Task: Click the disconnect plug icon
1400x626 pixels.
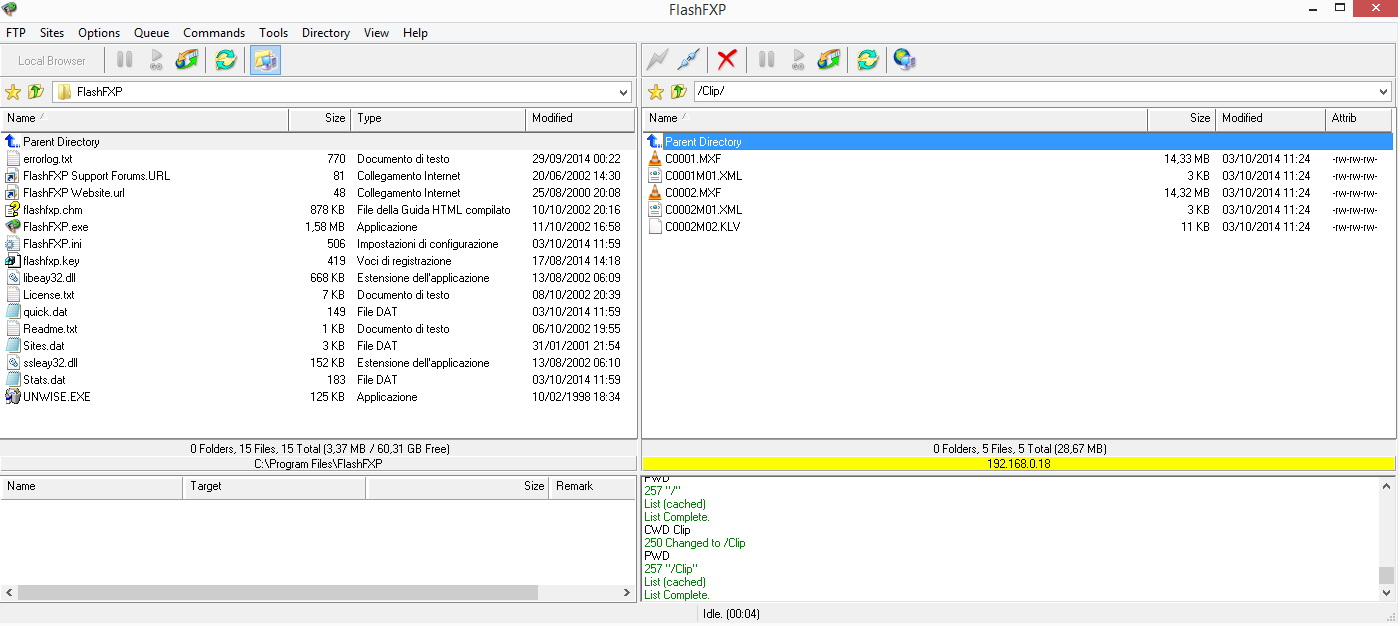Action: click(x=688, y=60)
